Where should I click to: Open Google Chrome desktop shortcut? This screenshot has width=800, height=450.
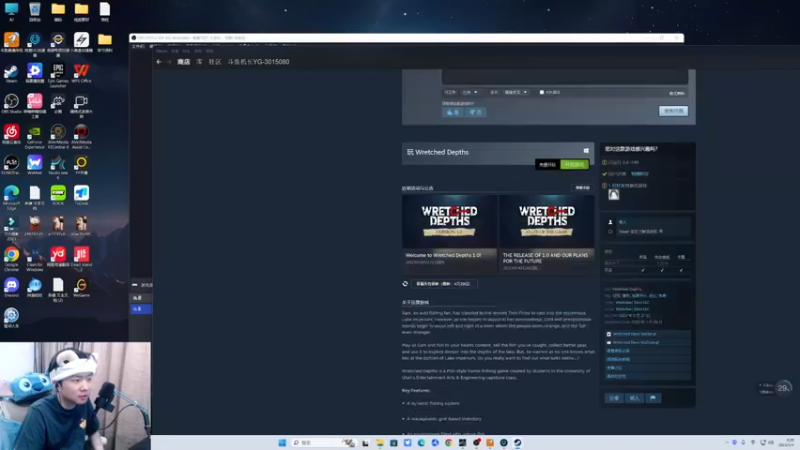11,259
